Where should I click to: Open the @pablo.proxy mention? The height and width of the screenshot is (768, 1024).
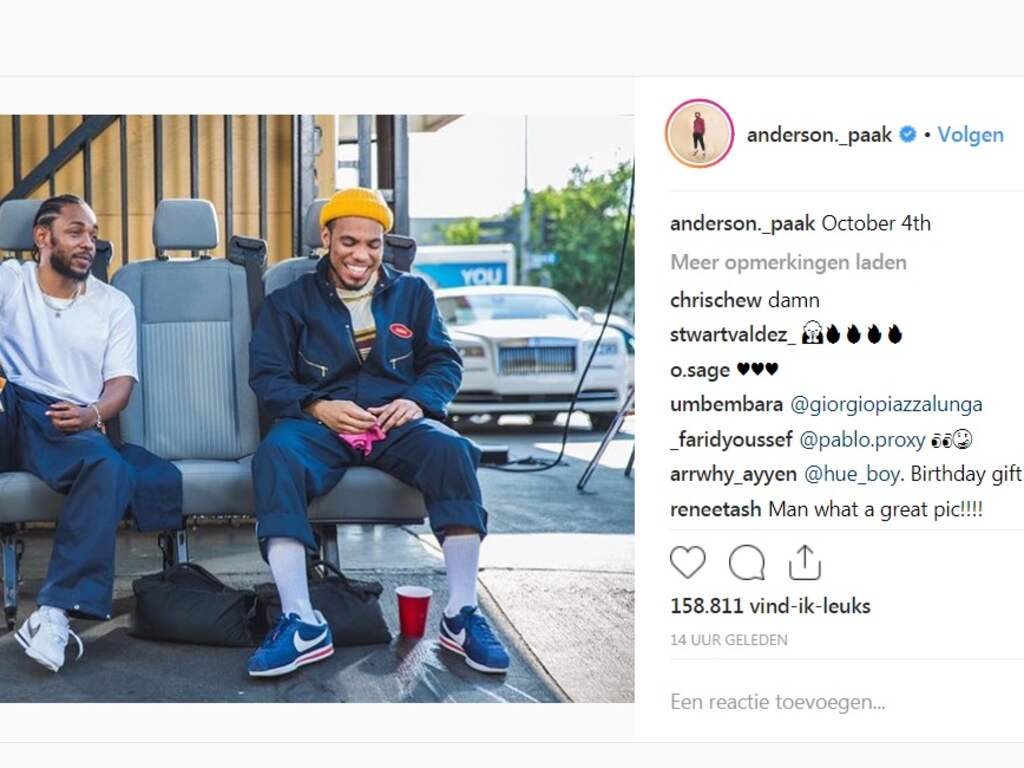point(862,440)
